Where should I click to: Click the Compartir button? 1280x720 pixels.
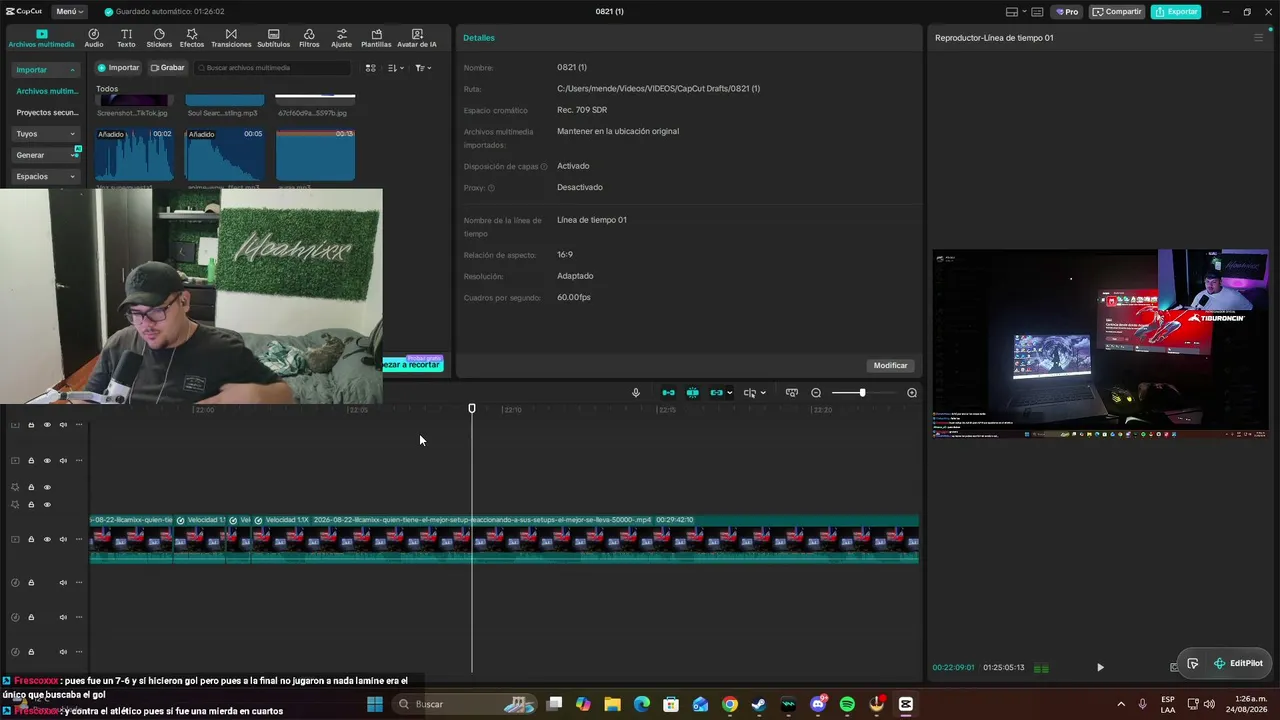(x=1117, y=12)
